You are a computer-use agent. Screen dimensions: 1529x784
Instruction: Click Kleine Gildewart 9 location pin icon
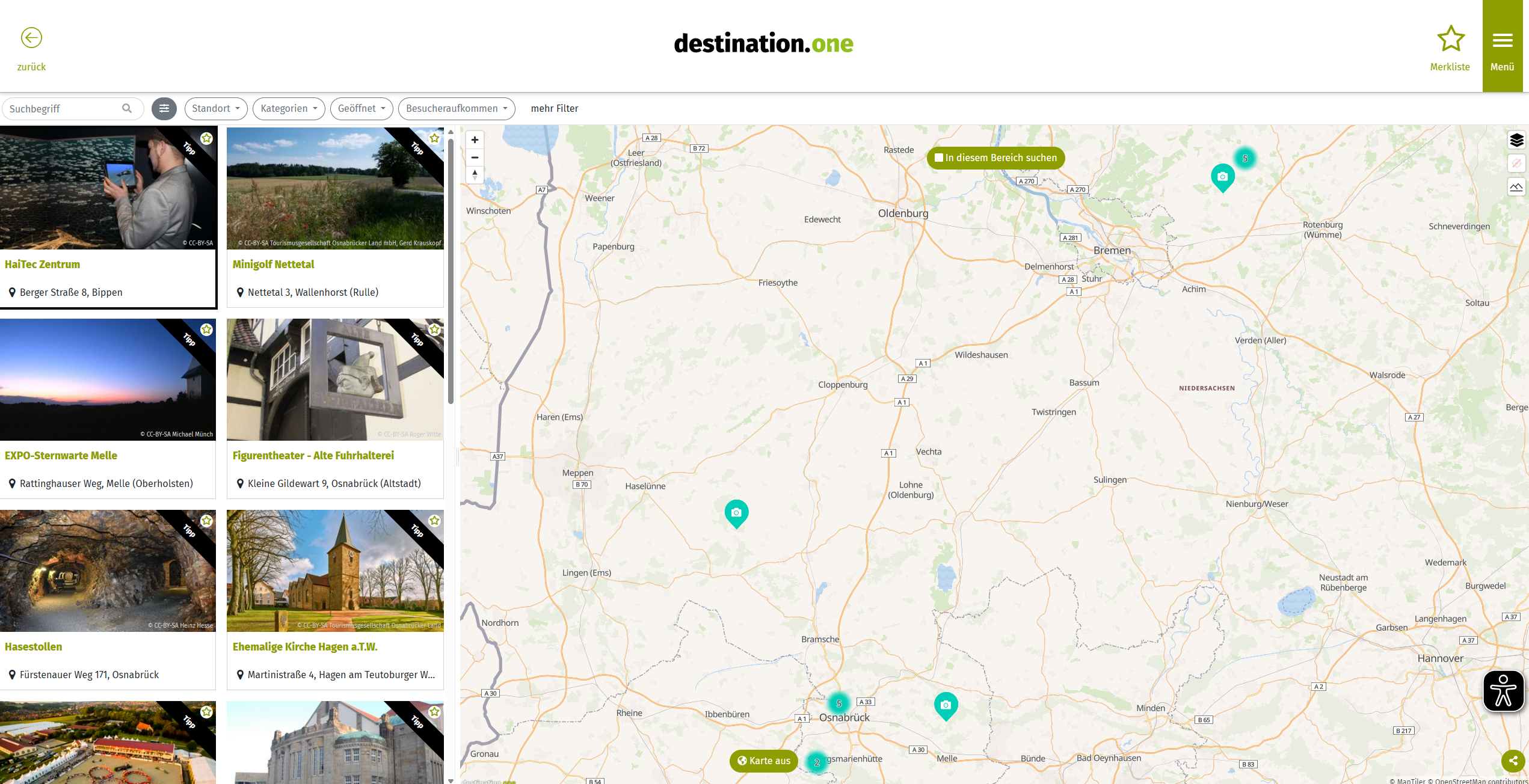pos(240,483)
